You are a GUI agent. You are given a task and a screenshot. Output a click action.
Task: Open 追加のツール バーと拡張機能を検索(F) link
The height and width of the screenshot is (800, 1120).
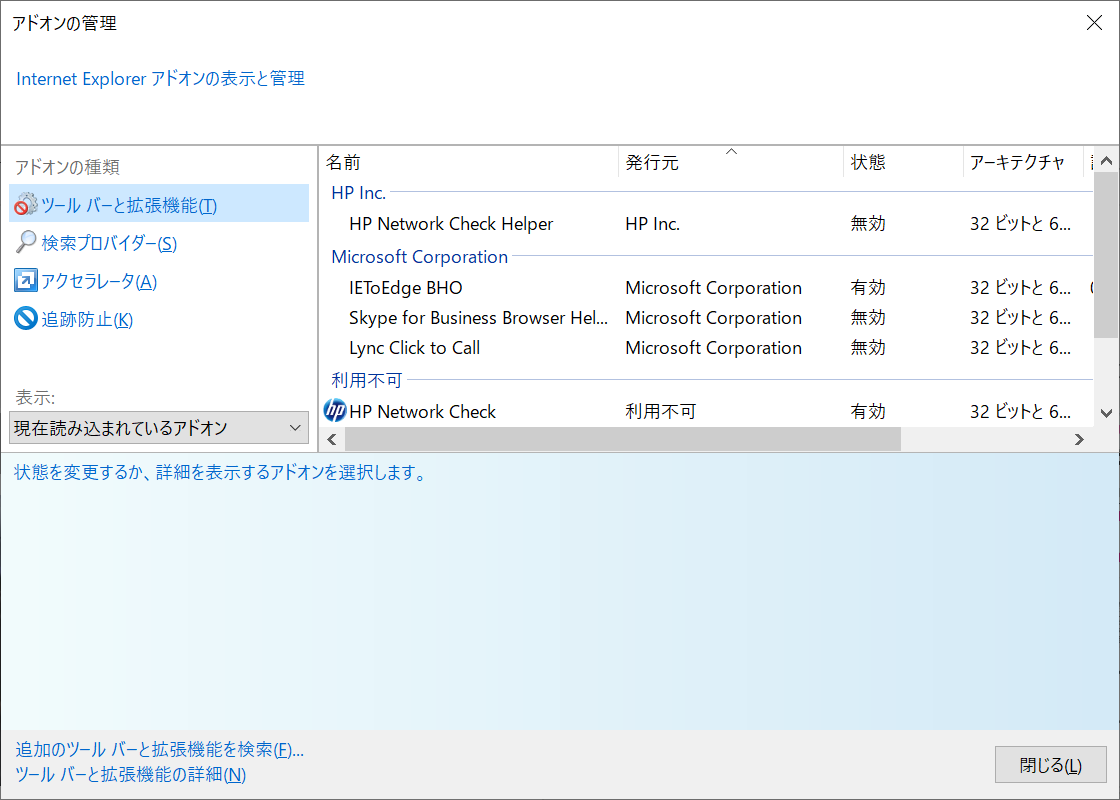[x=160, y=749]
